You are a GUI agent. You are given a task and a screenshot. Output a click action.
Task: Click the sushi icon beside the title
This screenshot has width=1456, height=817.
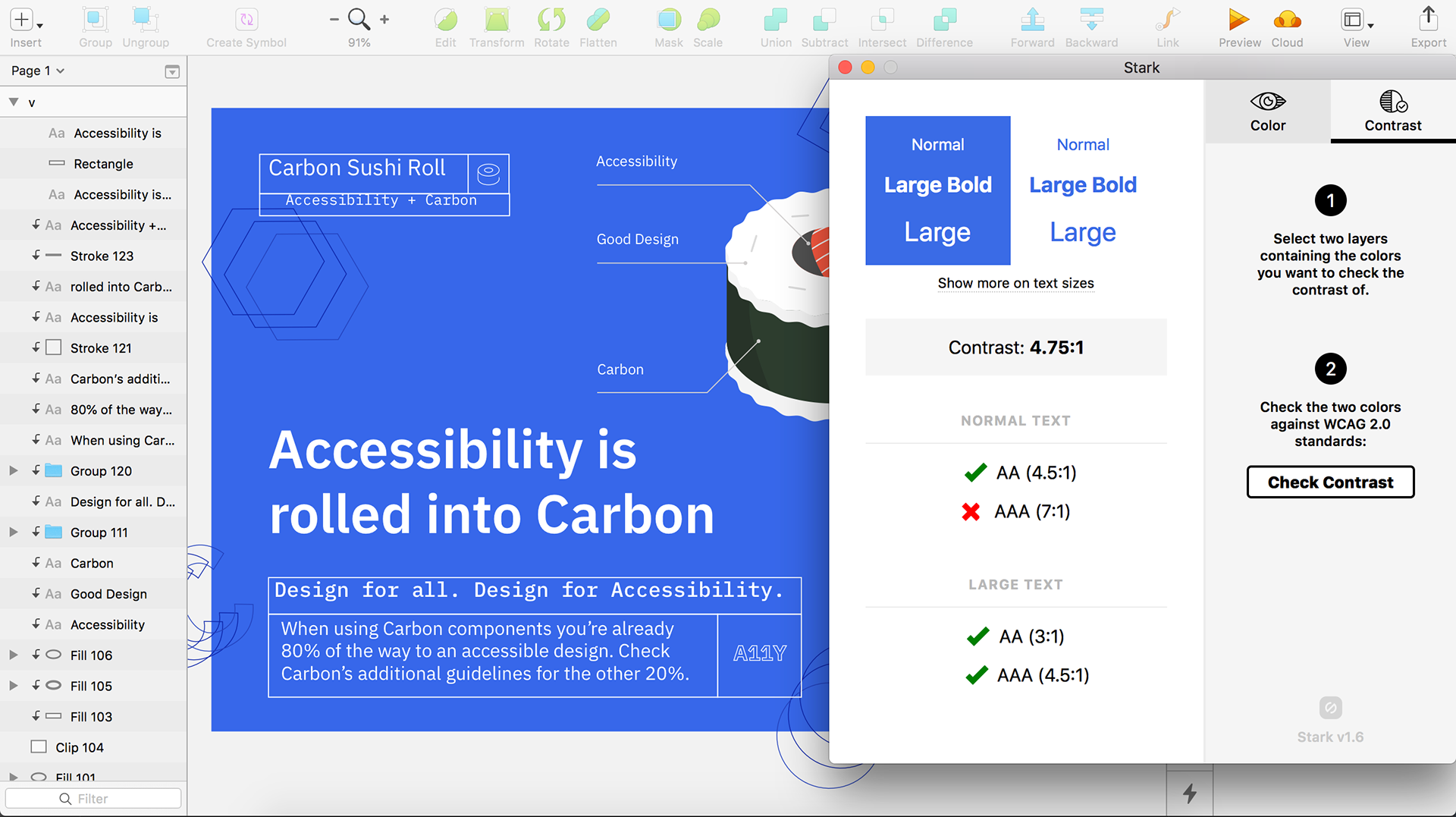[488, 174]
